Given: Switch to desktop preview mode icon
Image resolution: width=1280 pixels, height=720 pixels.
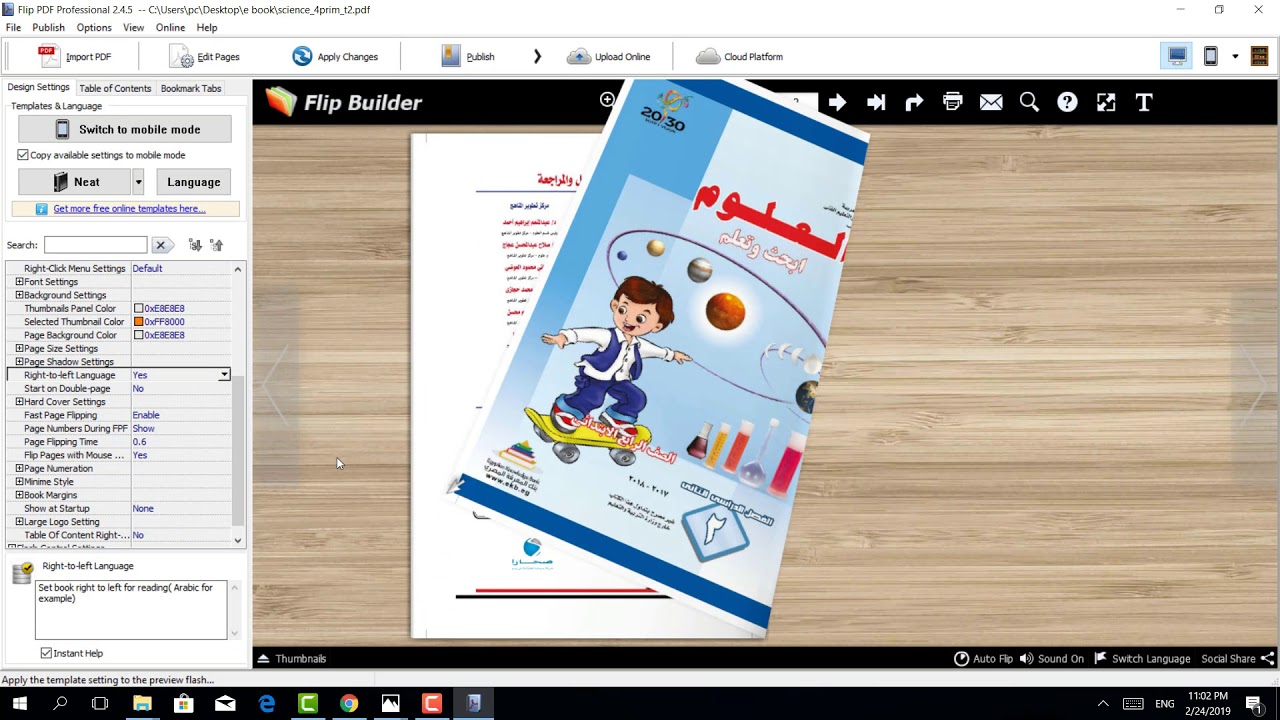Looking at the screenshot, I should (x=1177, y=57).
